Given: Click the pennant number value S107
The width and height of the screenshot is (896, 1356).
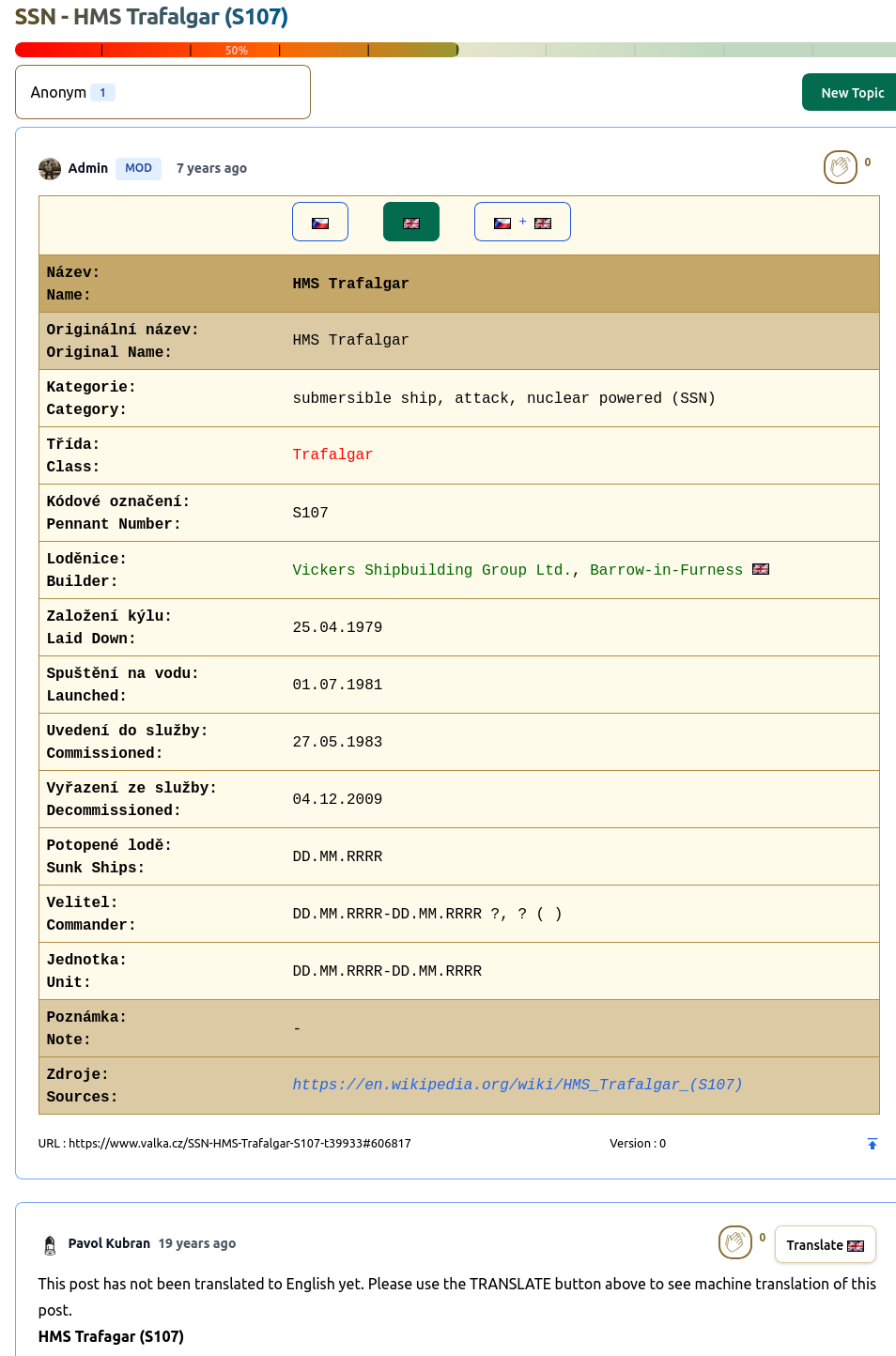Looking at the screenshot, I should tap(310, 513).
